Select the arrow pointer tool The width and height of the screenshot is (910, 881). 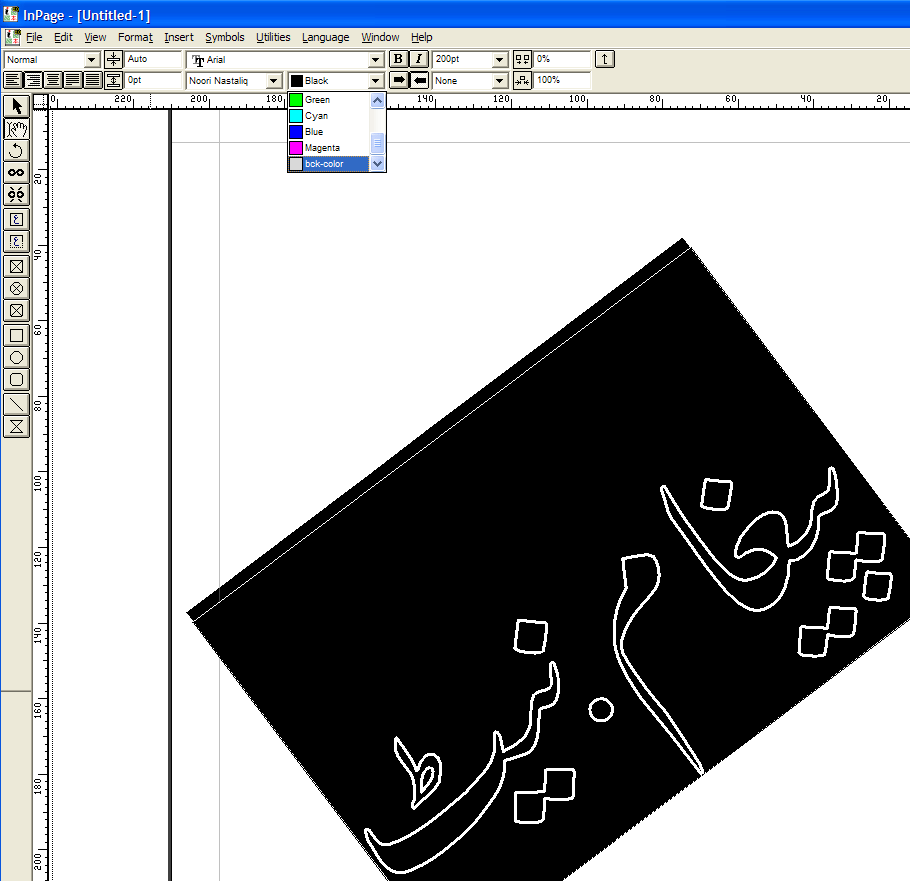coord(16,106)
